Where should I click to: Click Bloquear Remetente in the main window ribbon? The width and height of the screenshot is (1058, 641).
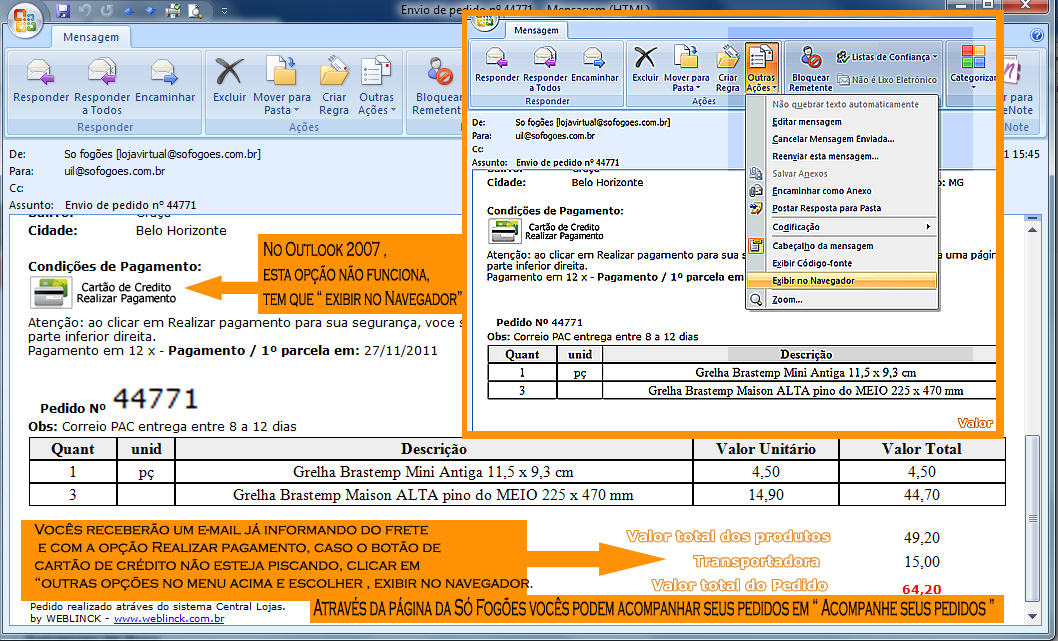437,86
